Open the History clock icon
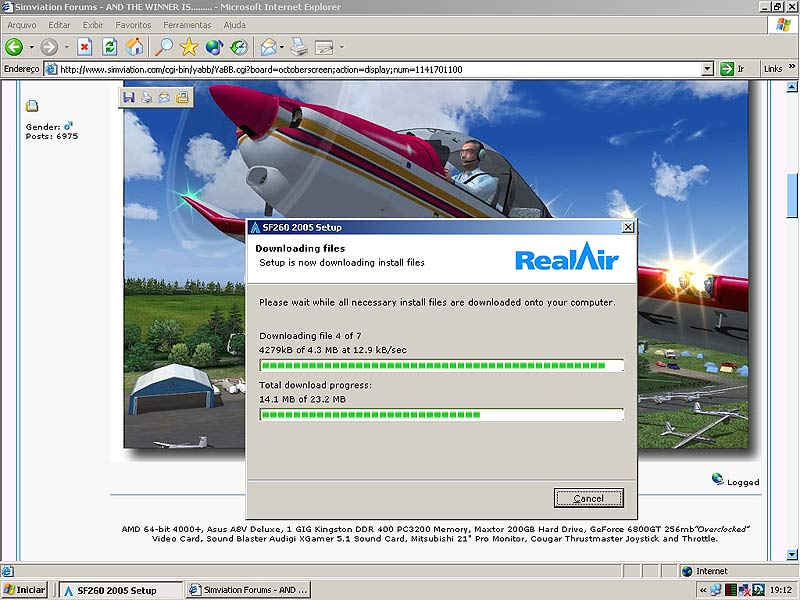This screenshot has height=600, width=800. [239, 46]
